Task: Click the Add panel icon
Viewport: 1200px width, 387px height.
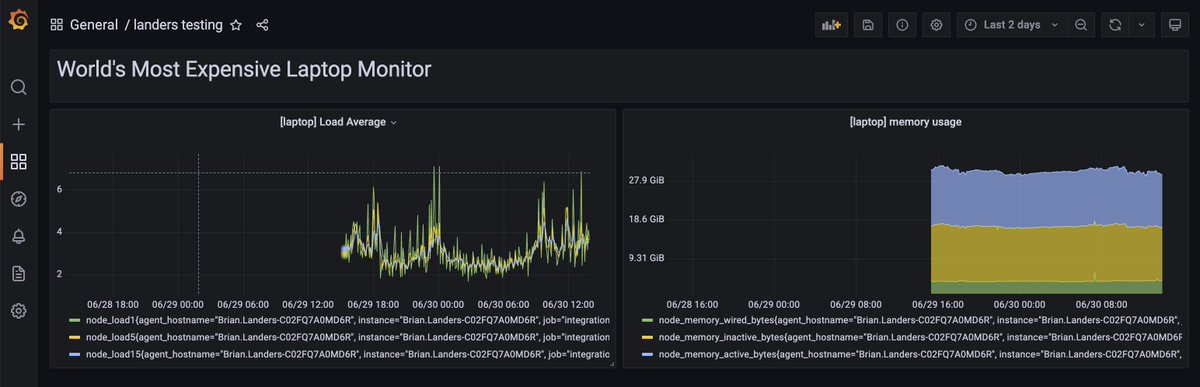Action: 831,25
